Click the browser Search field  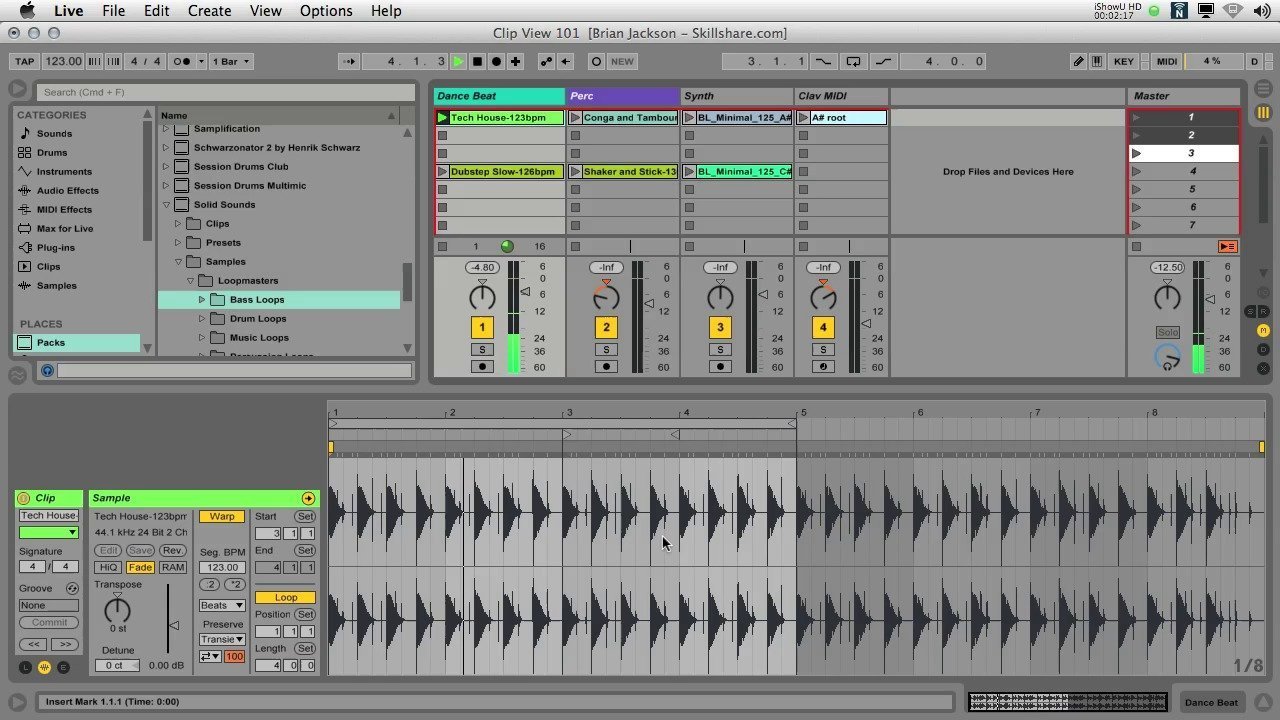point(226,92)
